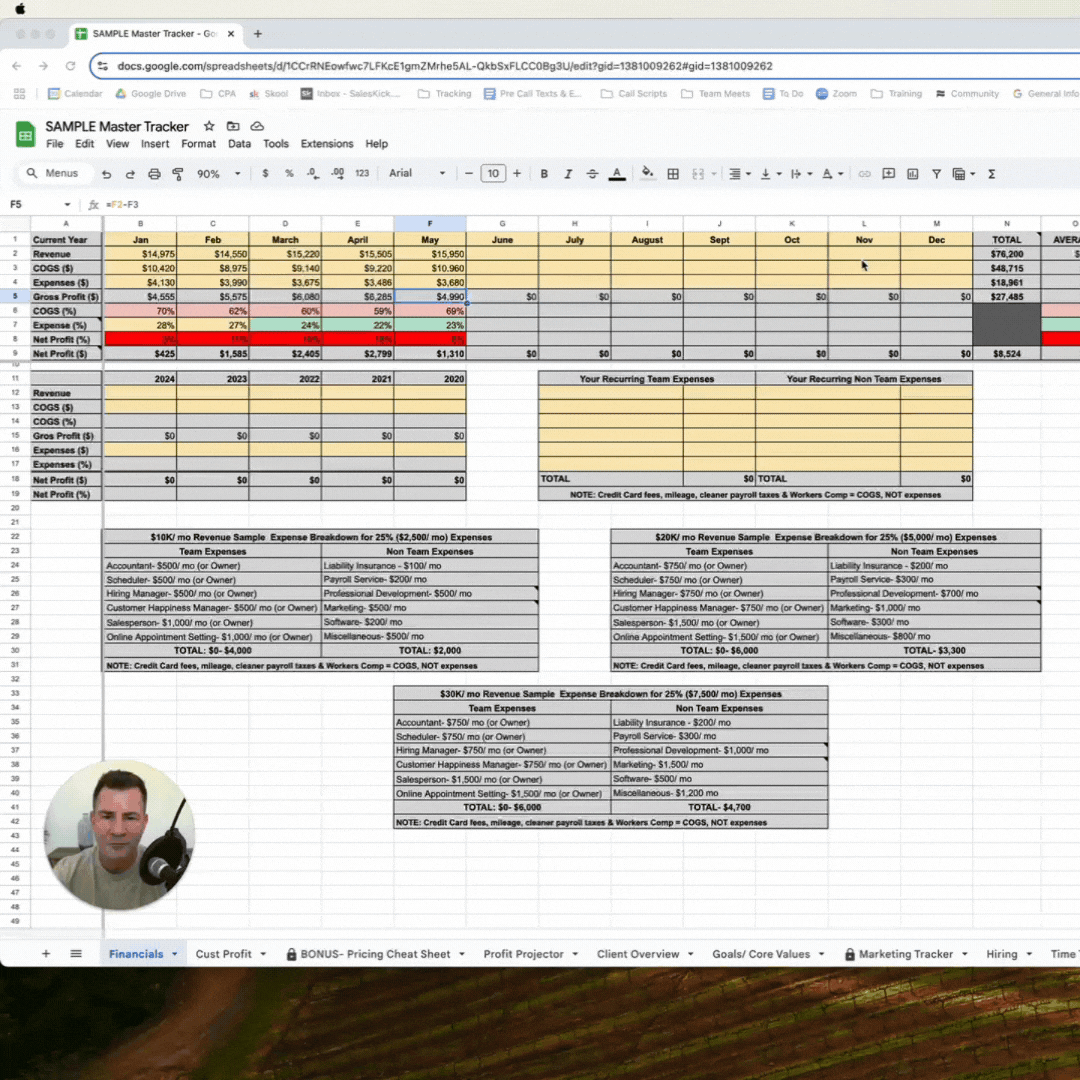1080x1080 pixels.
Task: Switch to the Profit Projector tab
Action: pyautogui.click(x=523, y=954)
